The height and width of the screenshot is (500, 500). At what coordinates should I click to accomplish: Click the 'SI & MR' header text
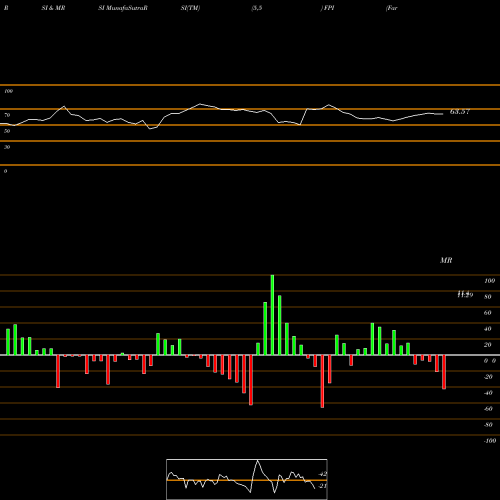tap(53, 8)
